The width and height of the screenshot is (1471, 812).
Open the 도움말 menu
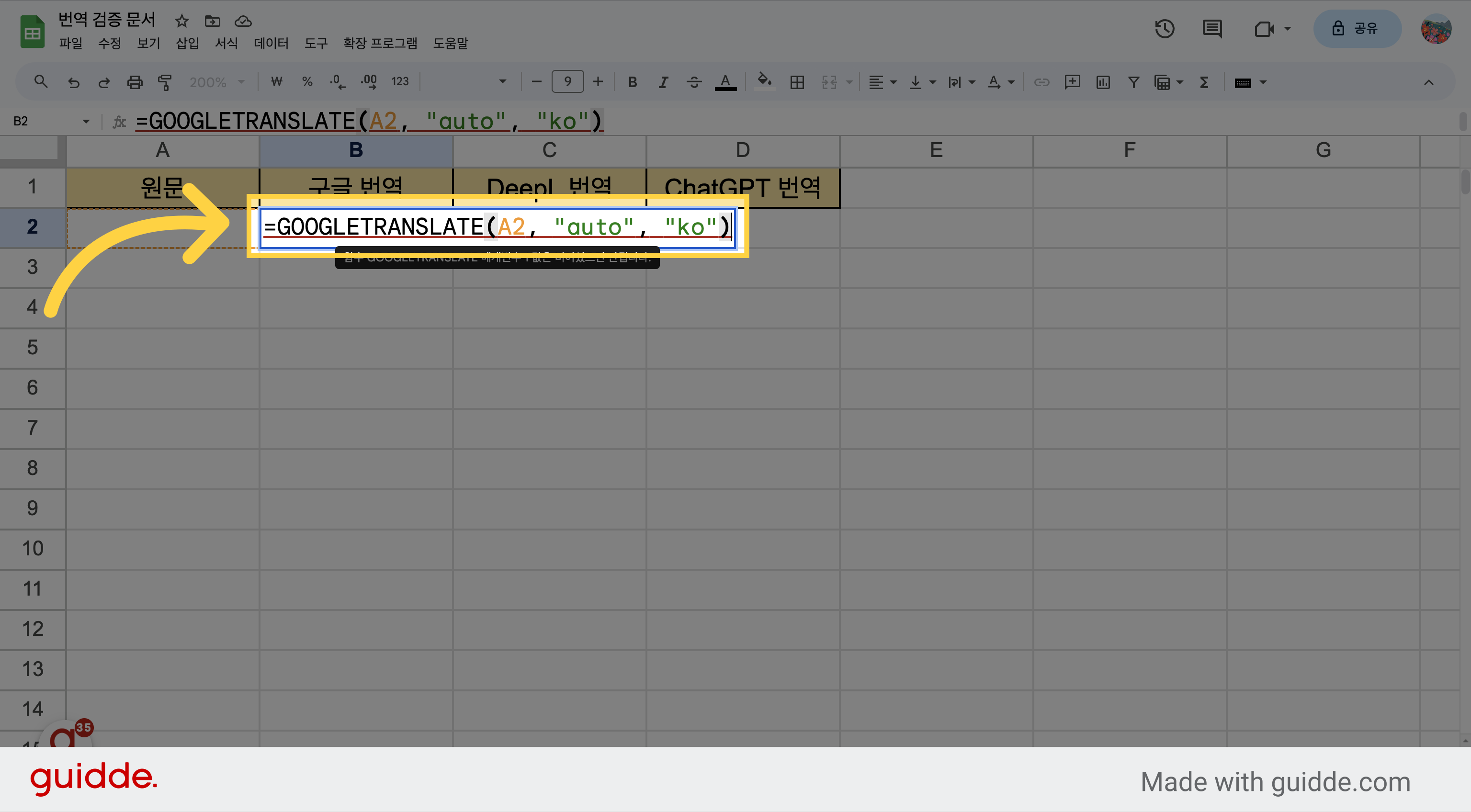click(x=450, y=44)
